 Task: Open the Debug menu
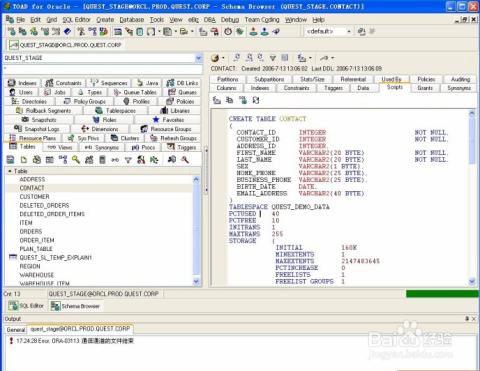click(230, 20)
